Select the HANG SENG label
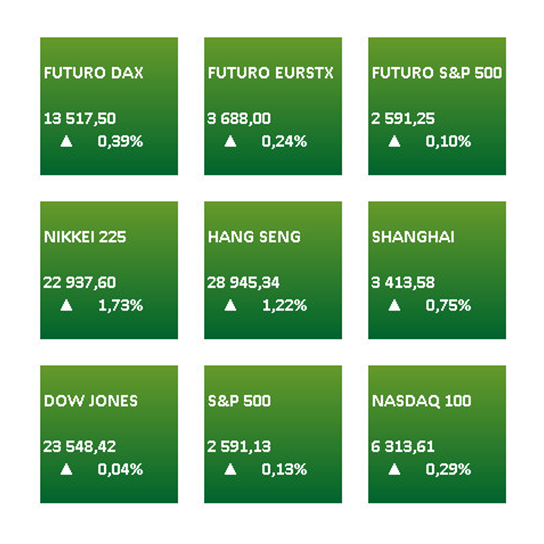Screen dimensions: 544x544 (254, 237)
